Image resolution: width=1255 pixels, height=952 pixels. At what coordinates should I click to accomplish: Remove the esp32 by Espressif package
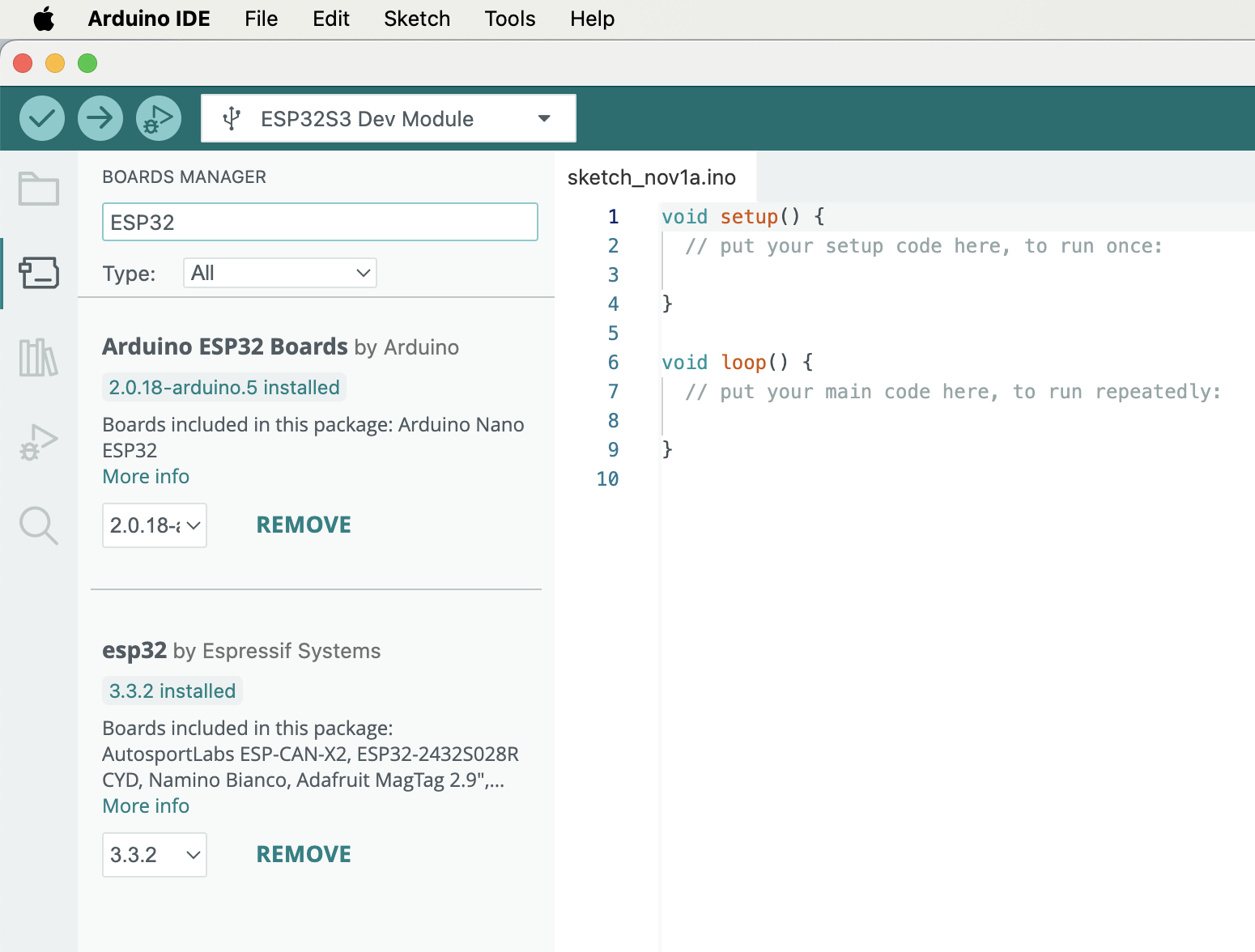pos(304,855)
